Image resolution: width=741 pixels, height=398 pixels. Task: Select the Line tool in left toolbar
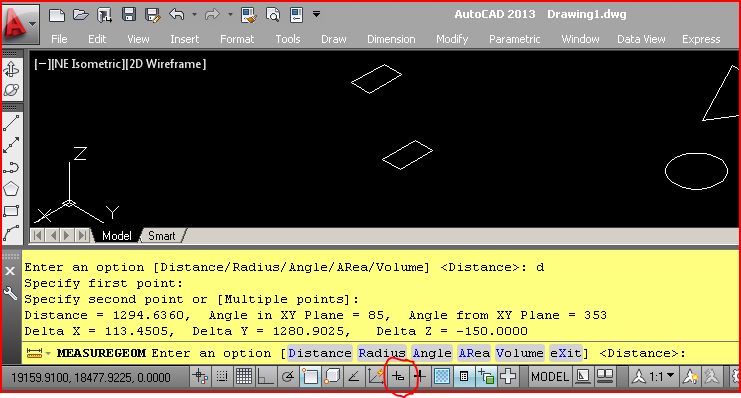click(x=11, y=123)
